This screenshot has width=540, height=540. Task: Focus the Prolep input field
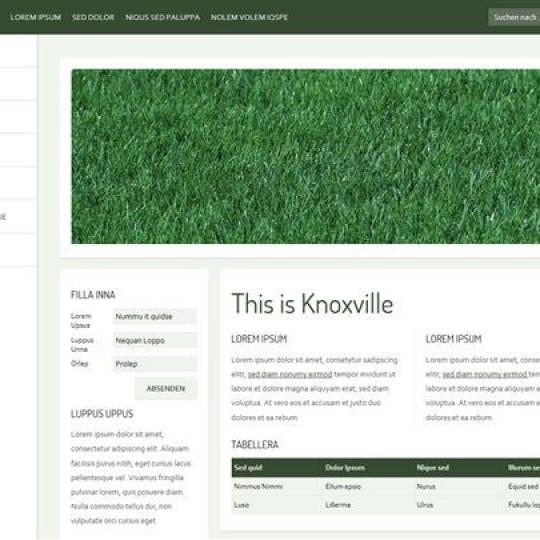point(155,364)
